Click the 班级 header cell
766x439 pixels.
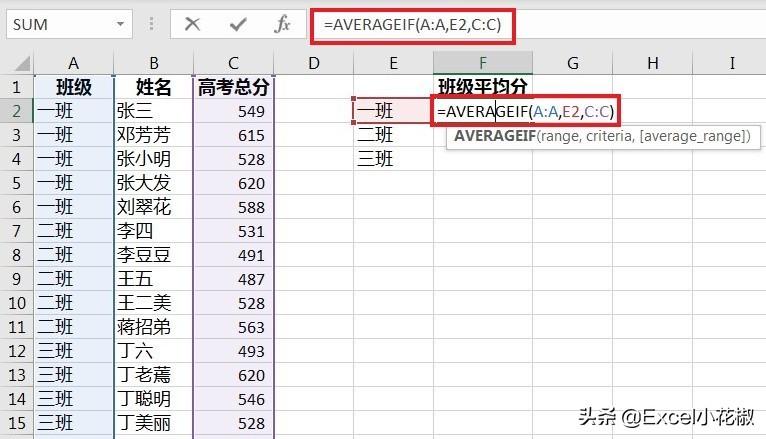tap(74, 87)
